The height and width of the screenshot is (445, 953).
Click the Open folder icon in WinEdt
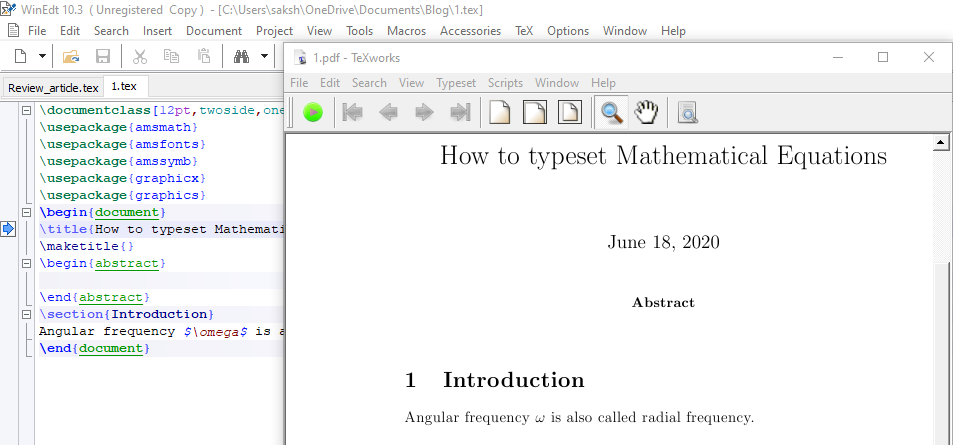tap(71, 57)
